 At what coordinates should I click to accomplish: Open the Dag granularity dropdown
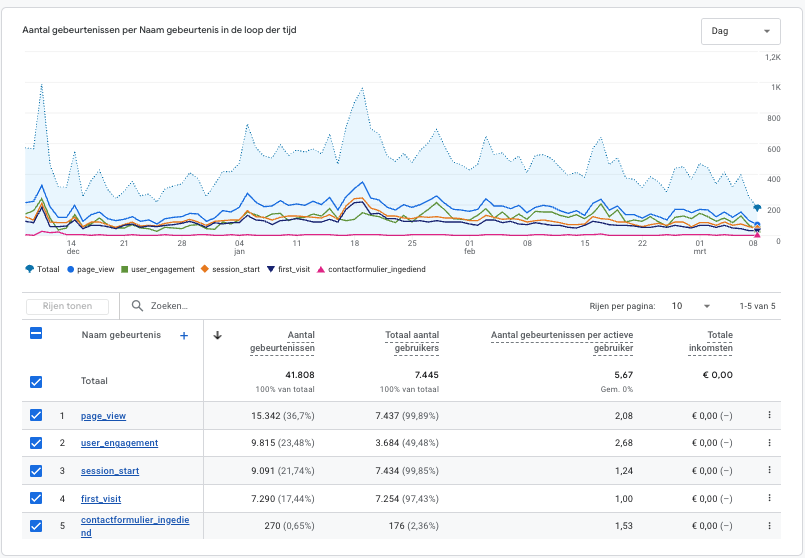tap(740, 31)
